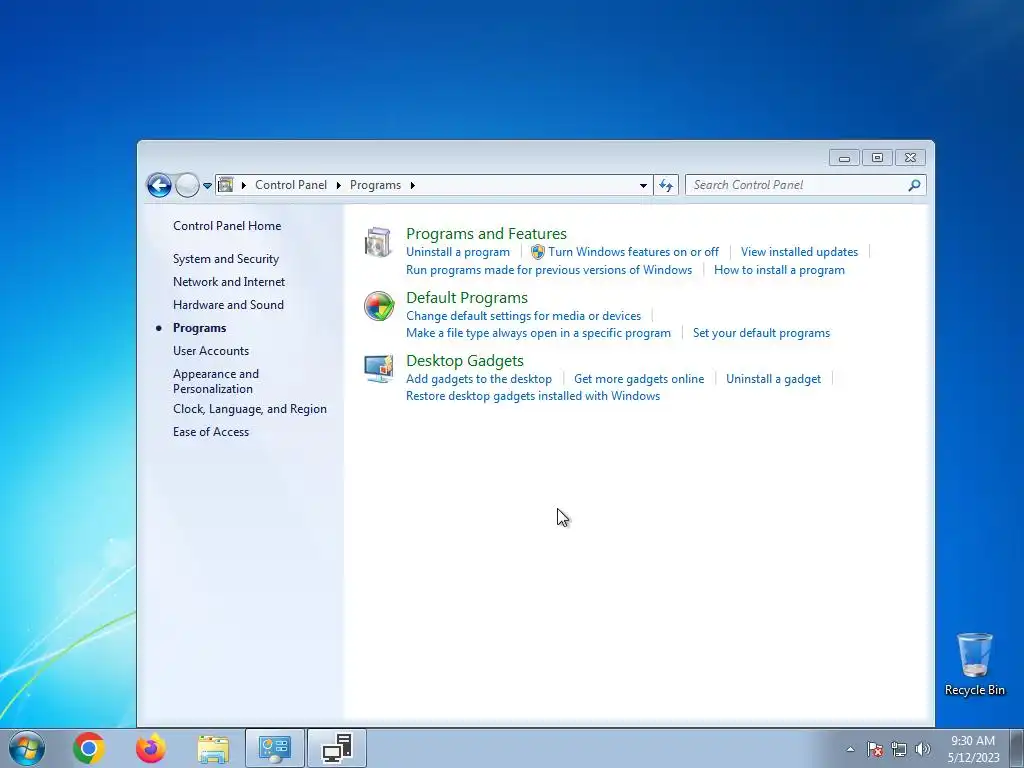
Task: Expand the arrow after Control Panel breadcrumb
Action: 338,185
